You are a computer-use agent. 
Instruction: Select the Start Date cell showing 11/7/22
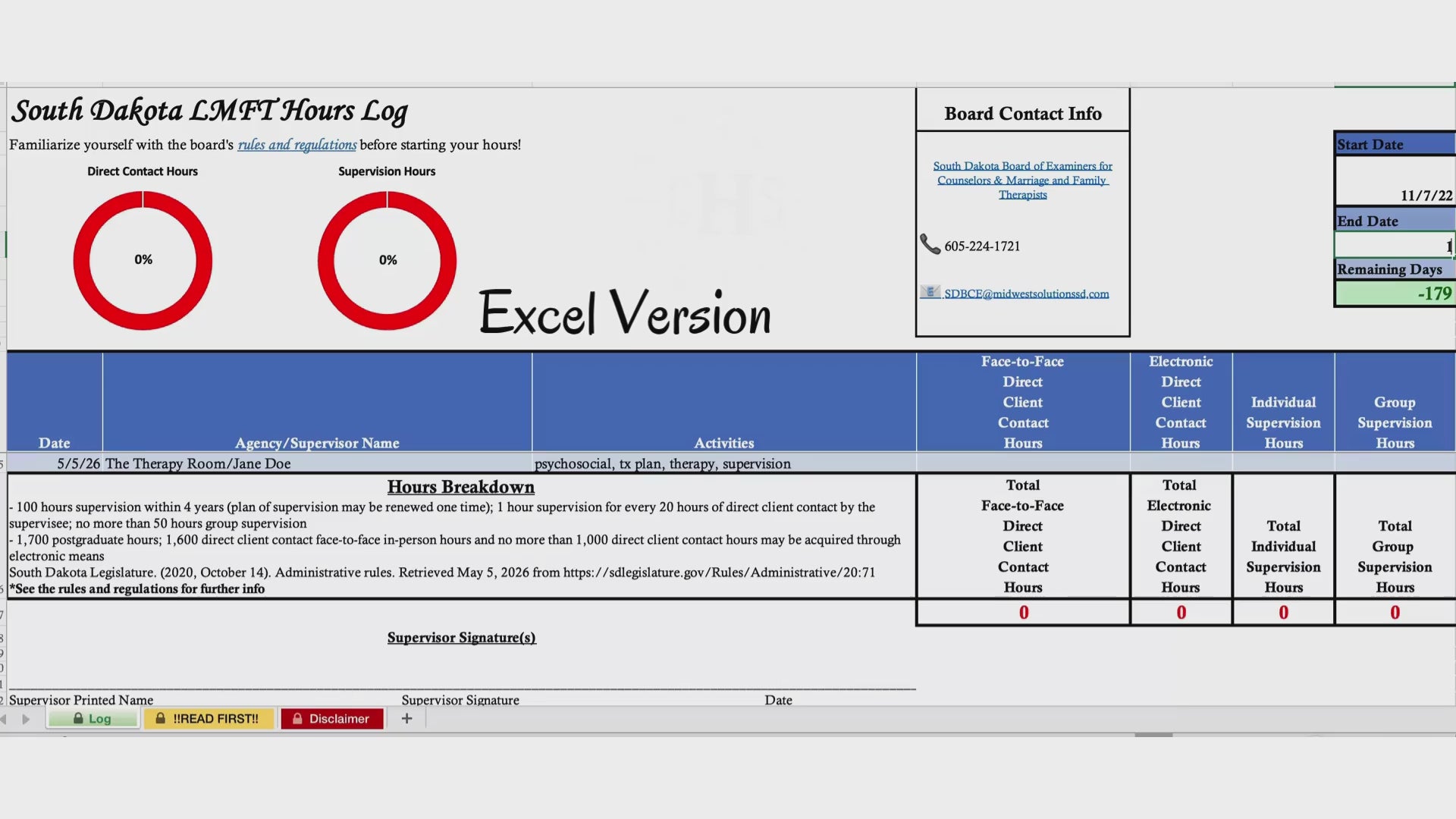pyautogui.click(x=1394, y=180)
